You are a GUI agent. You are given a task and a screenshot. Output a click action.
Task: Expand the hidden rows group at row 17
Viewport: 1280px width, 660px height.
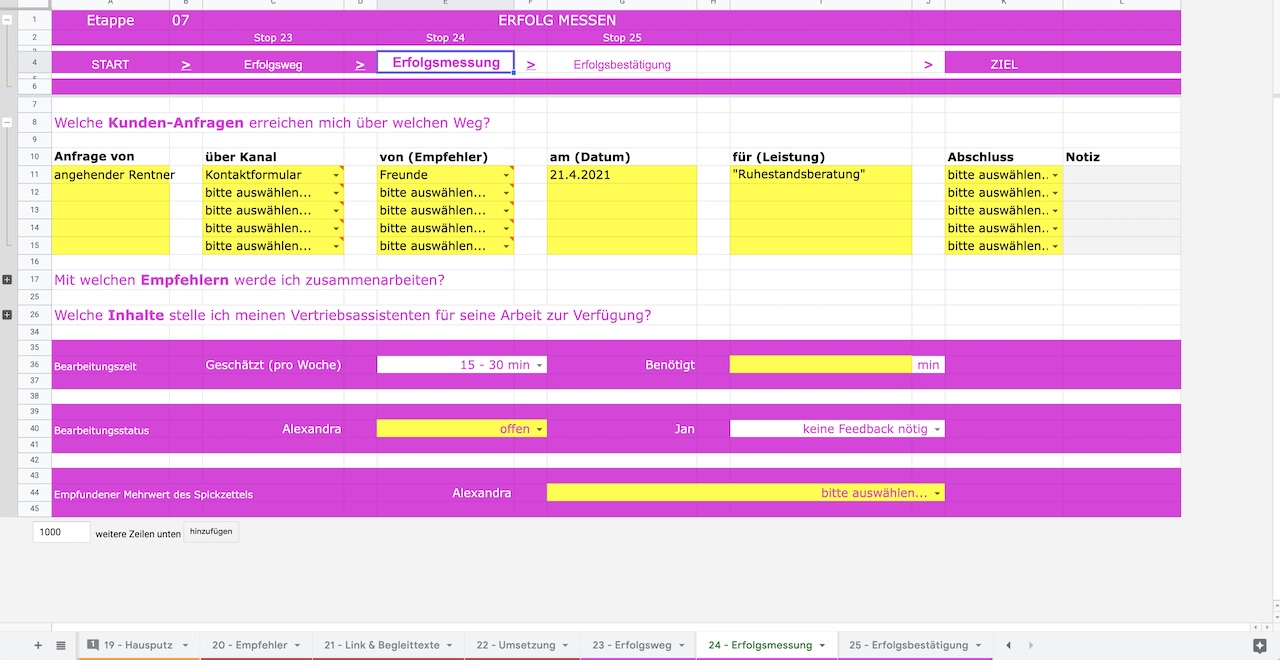pyautogui.click(x=7, y=279)
